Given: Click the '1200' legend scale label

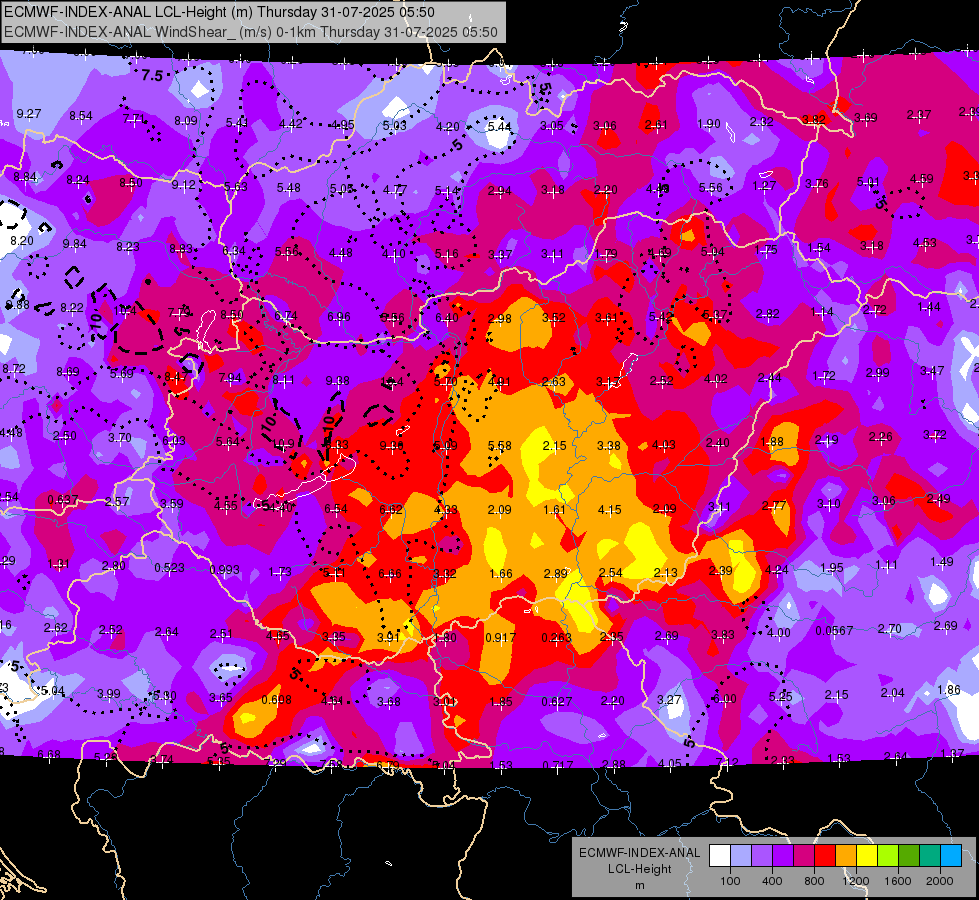Looking at the screenshot, I should 855,881.
